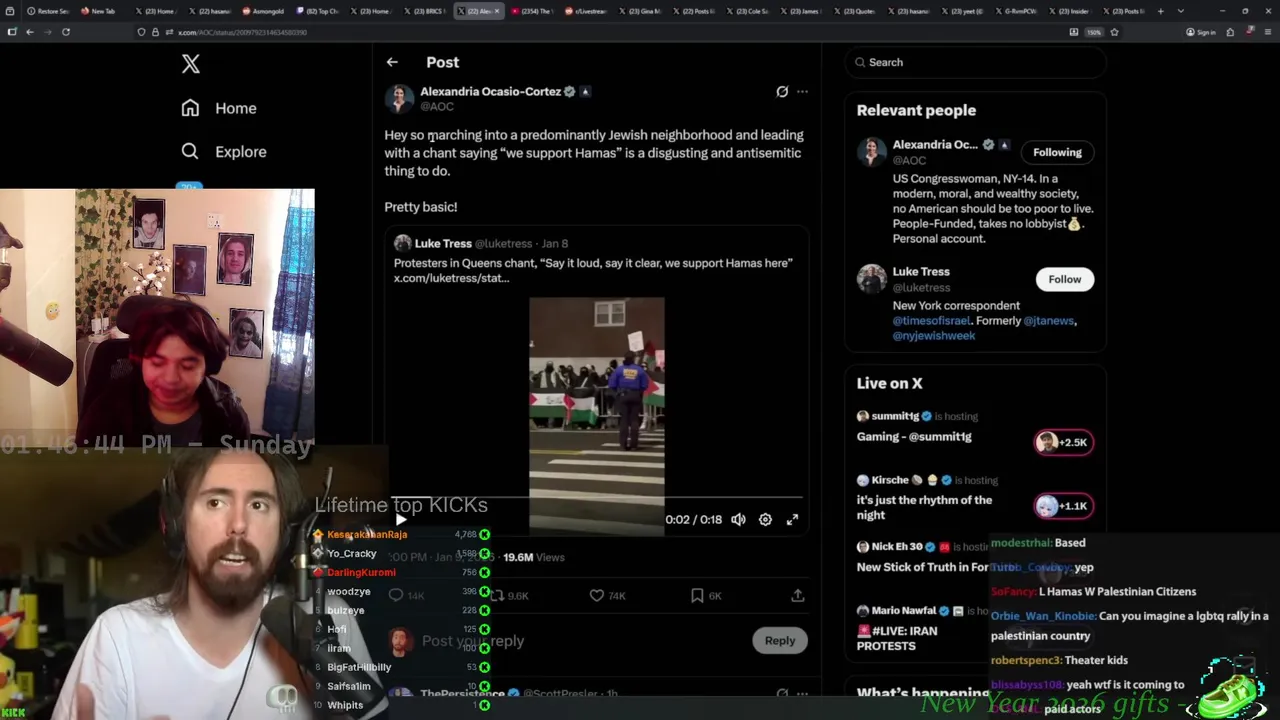The image size is (1280, 720).
Task: Click the +2.5K listeners badge
Action: [x=1064, y=442]
